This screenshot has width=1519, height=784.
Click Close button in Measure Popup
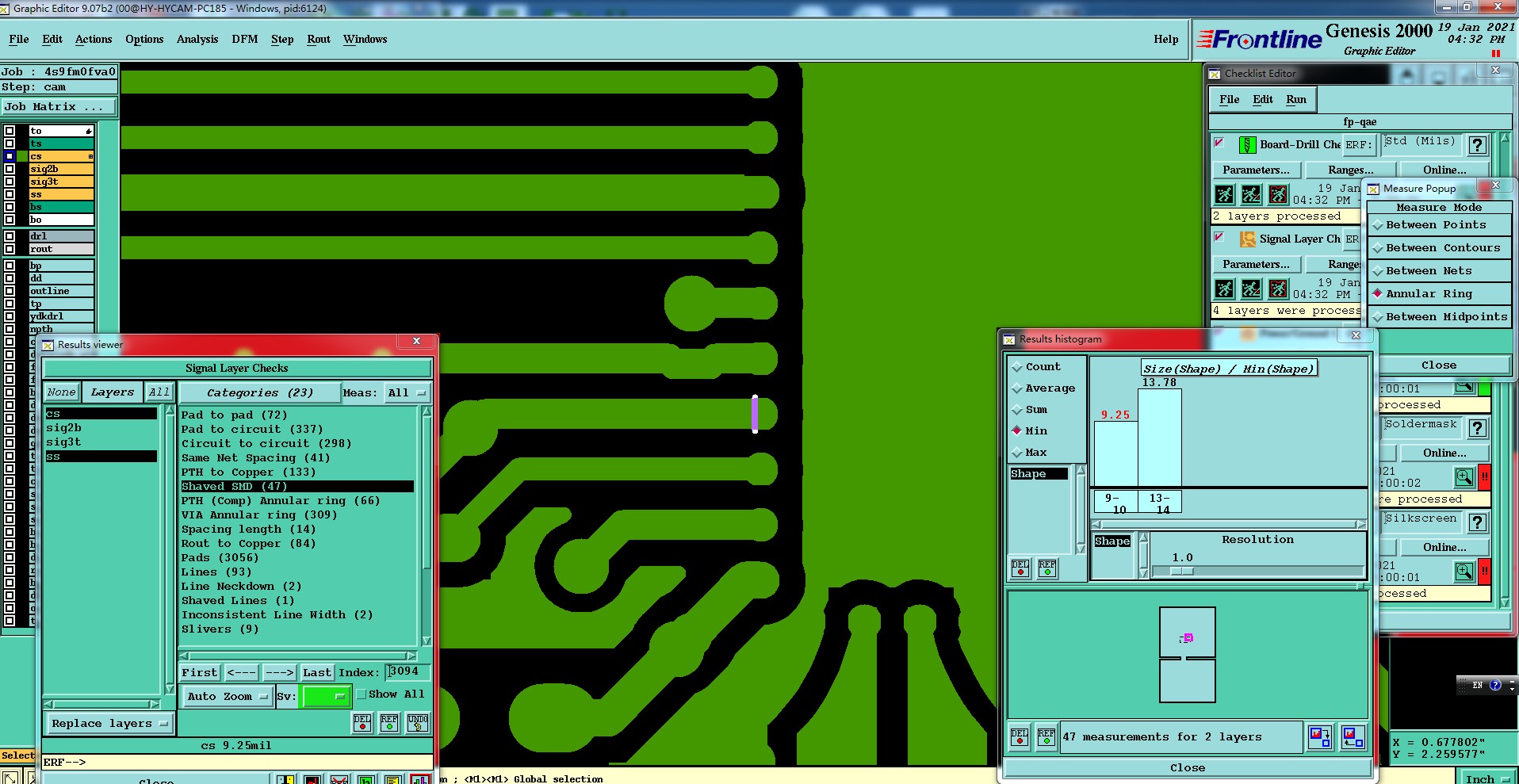point(1438,365)
